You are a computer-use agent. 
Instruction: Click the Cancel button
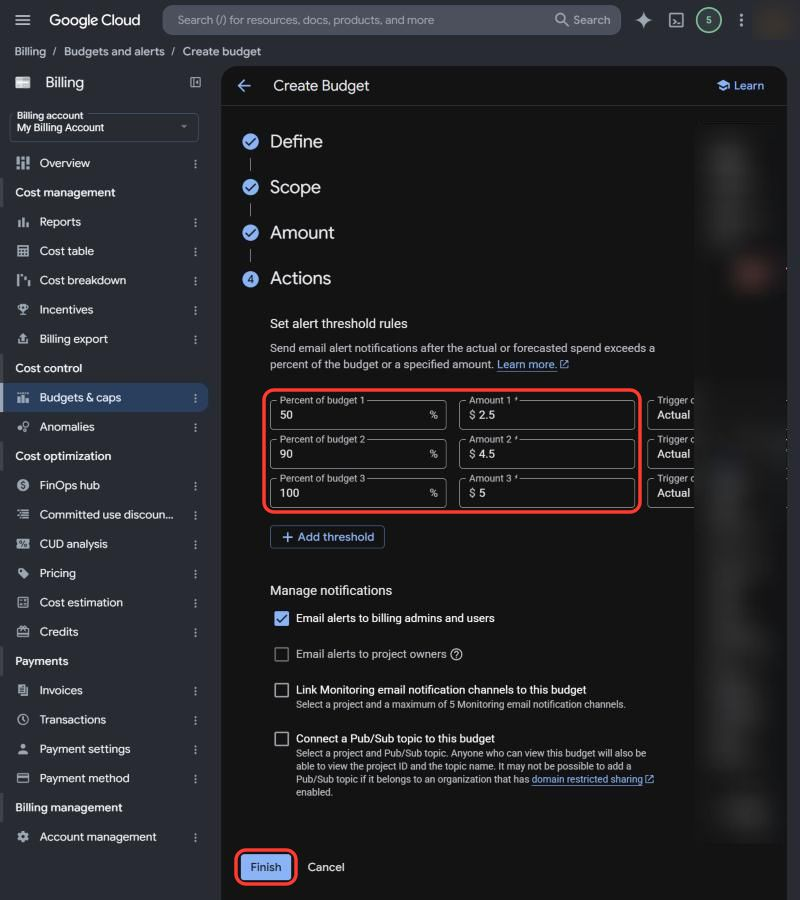coord(326,867)
